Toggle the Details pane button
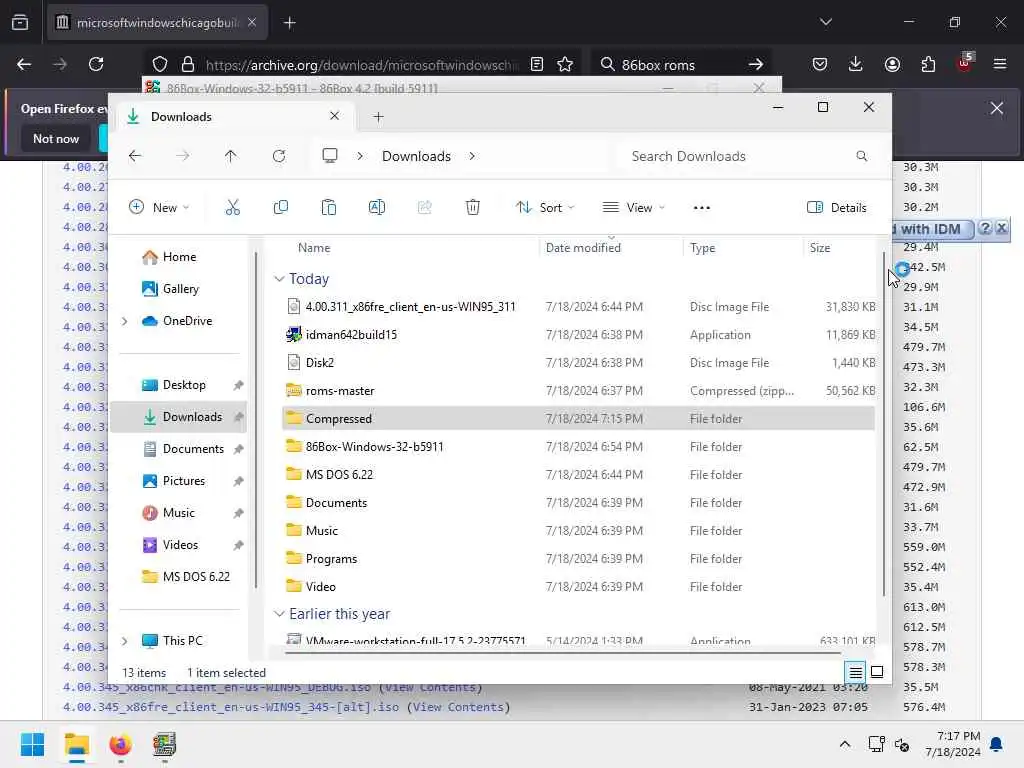This screenshot has height=768, width=1024. [837, 208]
